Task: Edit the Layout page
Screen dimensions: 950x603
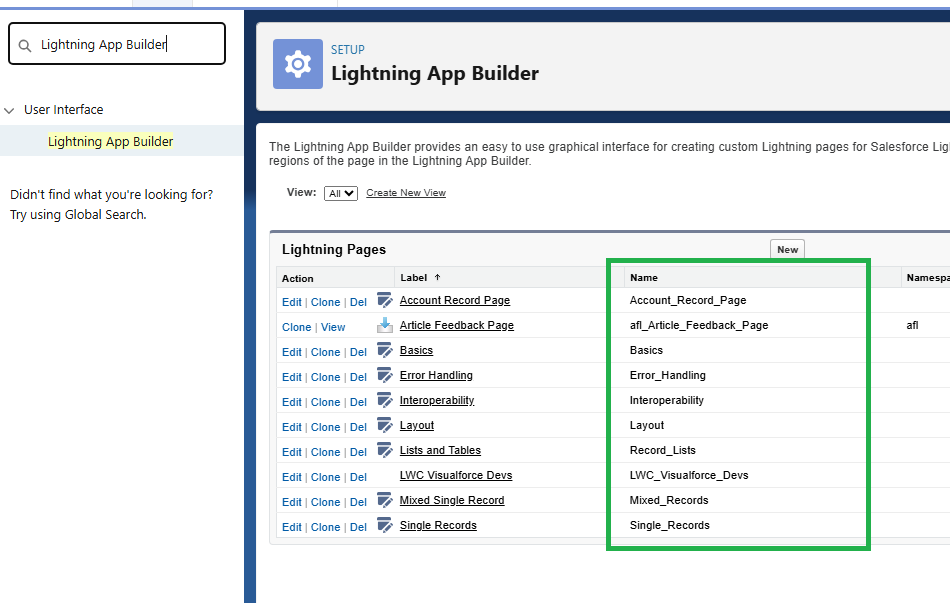Action: 291,427
